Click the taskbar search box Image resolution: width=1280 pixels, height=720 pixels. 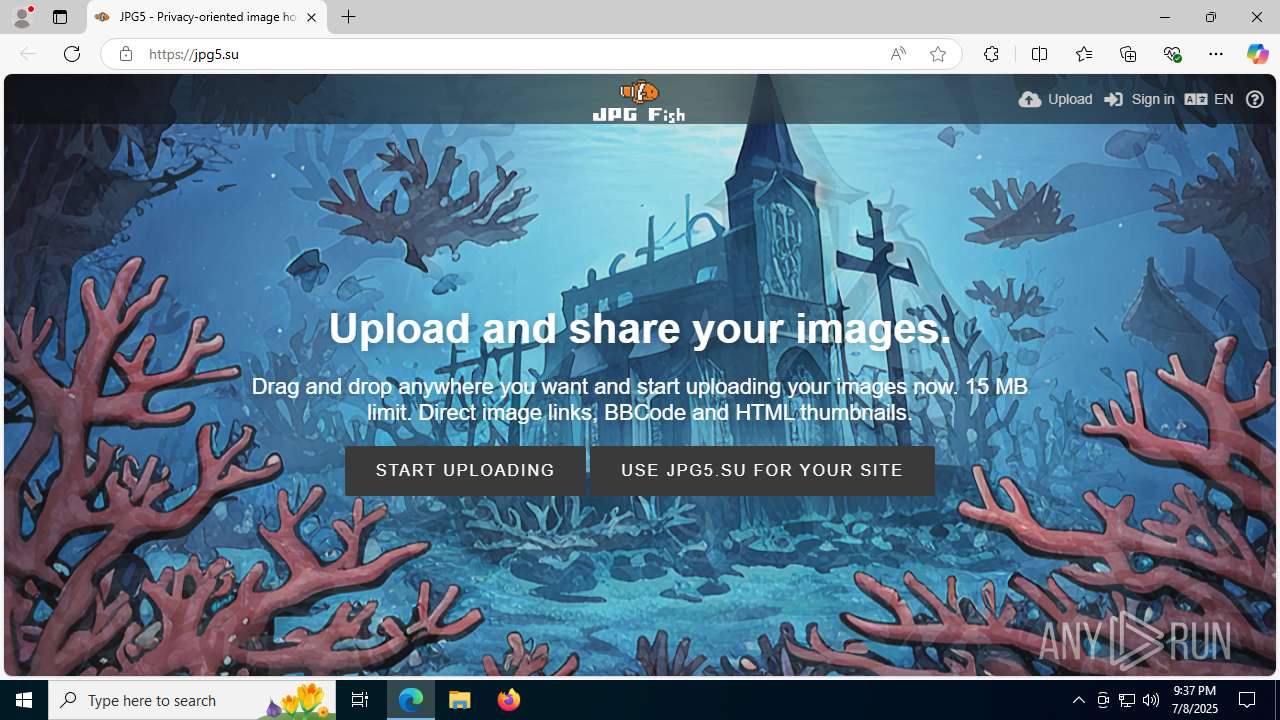point(192,700)
